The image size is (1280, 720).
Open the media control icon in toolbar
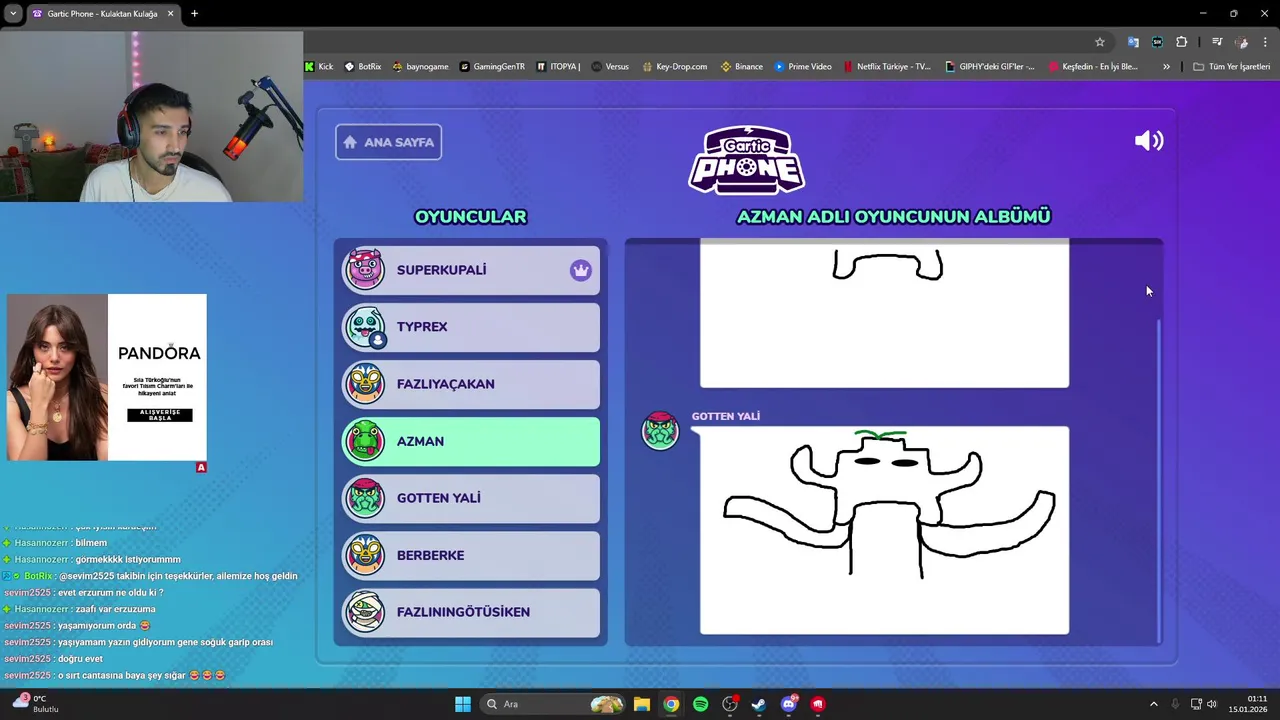point(1217,42)
